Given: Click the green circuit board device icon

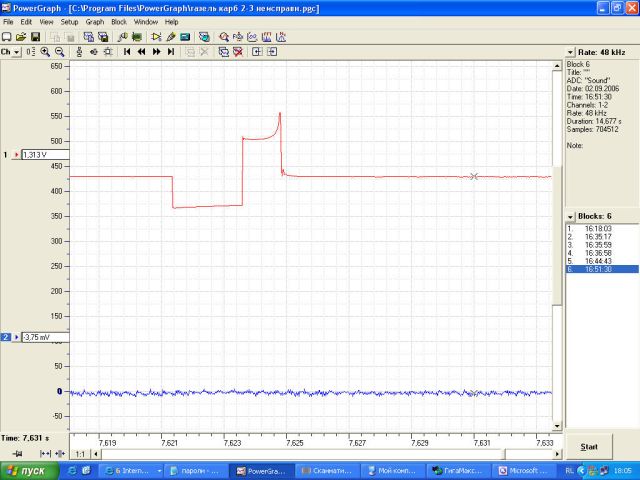Looking at the screenshot, I should tap(137, 37).
